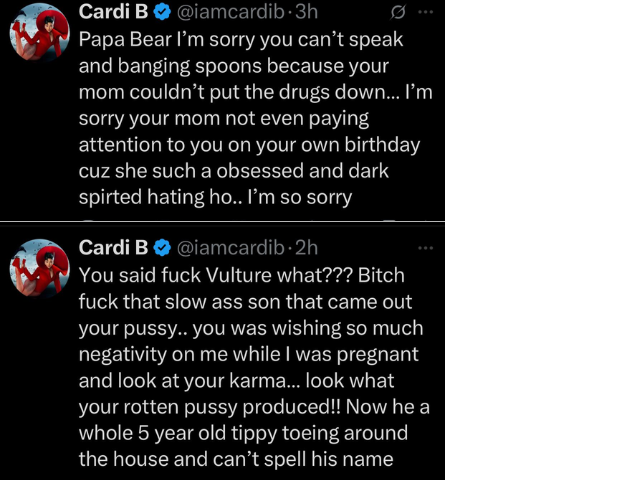Open the 2h timestamp of the second tweet

(x=304, y=247)
